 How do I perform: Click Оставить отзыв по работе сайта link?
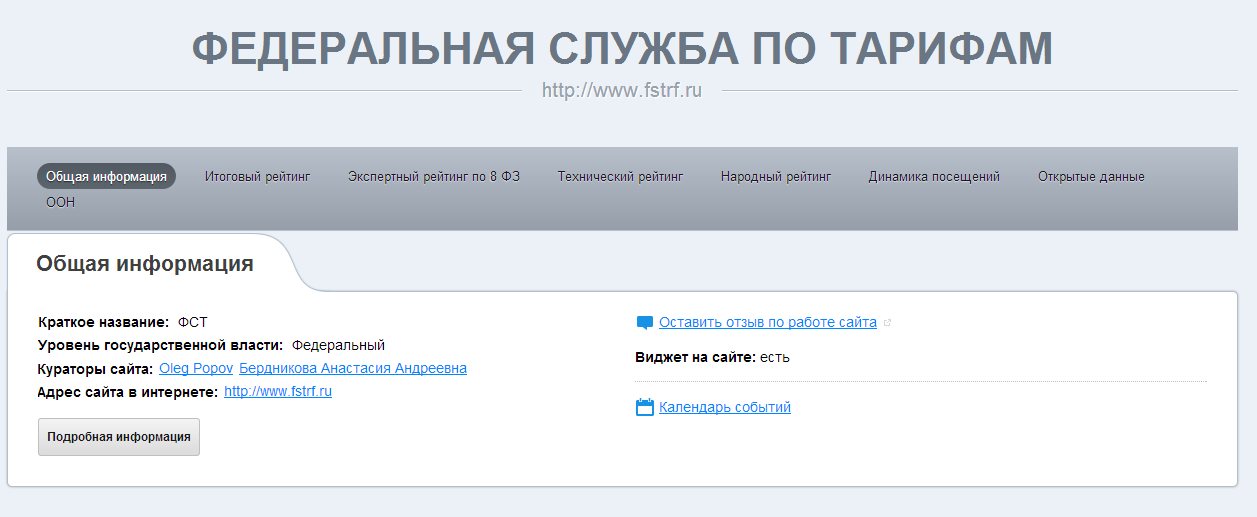coord(767,322)
